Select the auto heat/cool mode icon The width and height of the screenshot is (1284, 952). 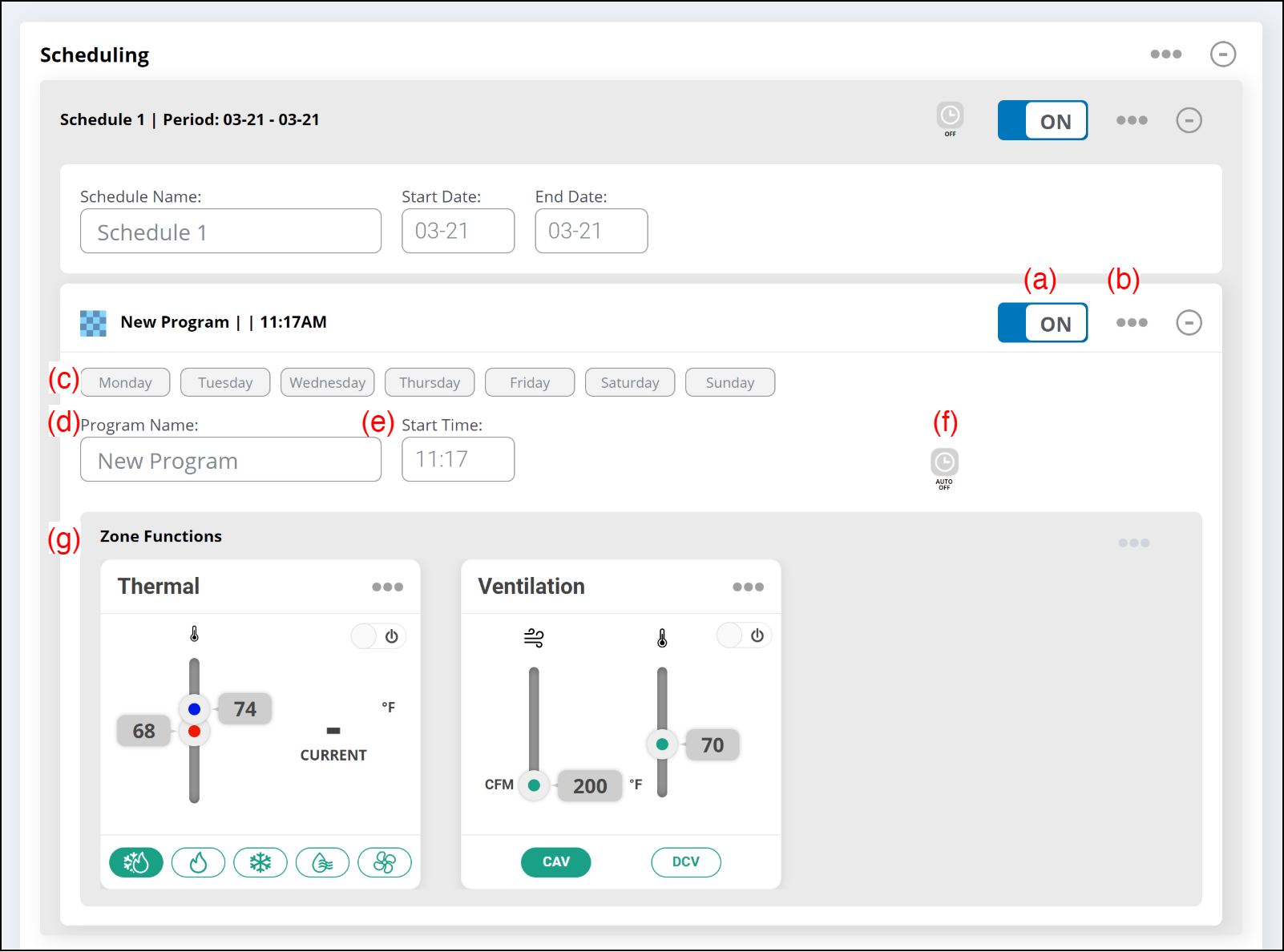pyautogui.click(x=136, y=862)
